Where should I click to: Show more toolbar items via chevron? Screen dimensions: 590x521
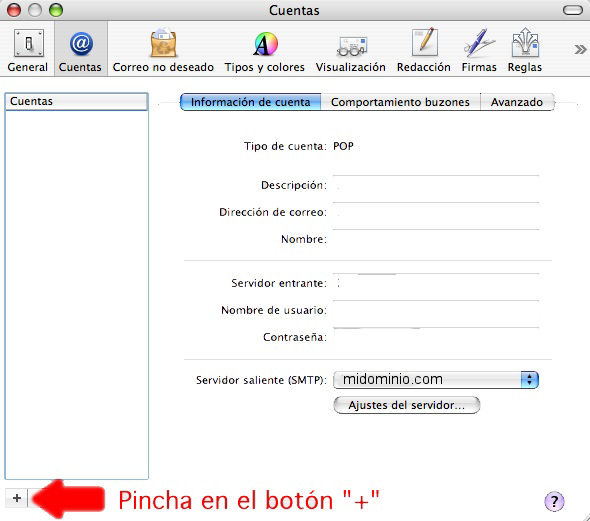pyautogui.click(x=580, y=49)
